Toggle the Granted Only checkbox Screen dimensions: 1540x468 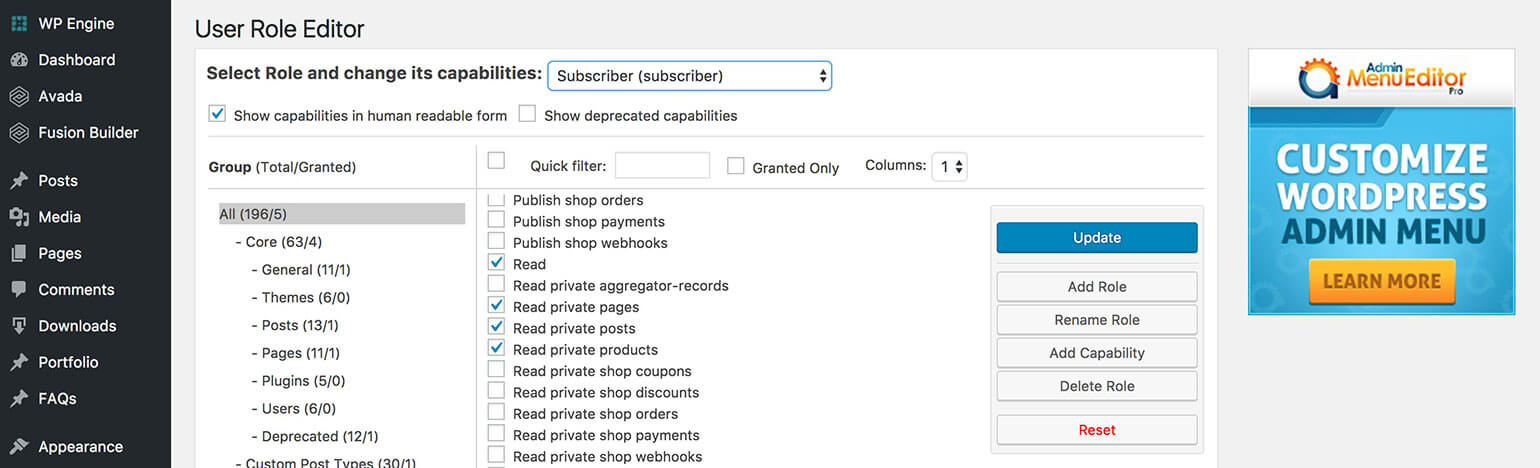(x=736, y=166)
